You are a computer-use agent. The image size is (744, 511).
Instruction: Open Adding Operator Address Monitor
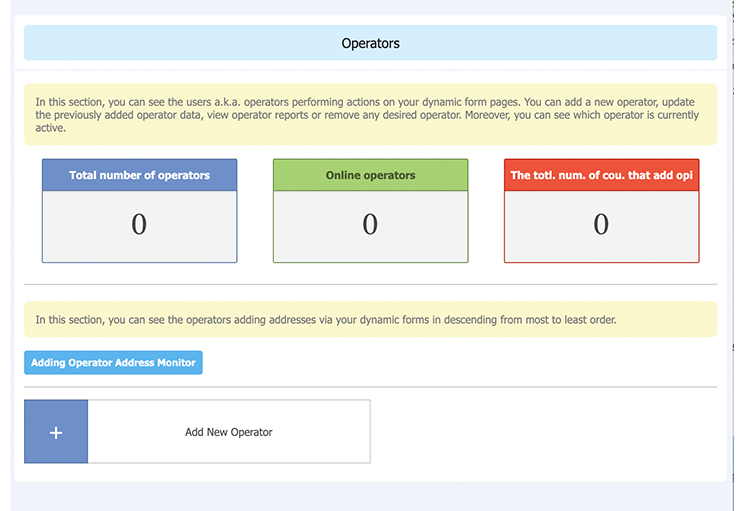coord(113,362)
